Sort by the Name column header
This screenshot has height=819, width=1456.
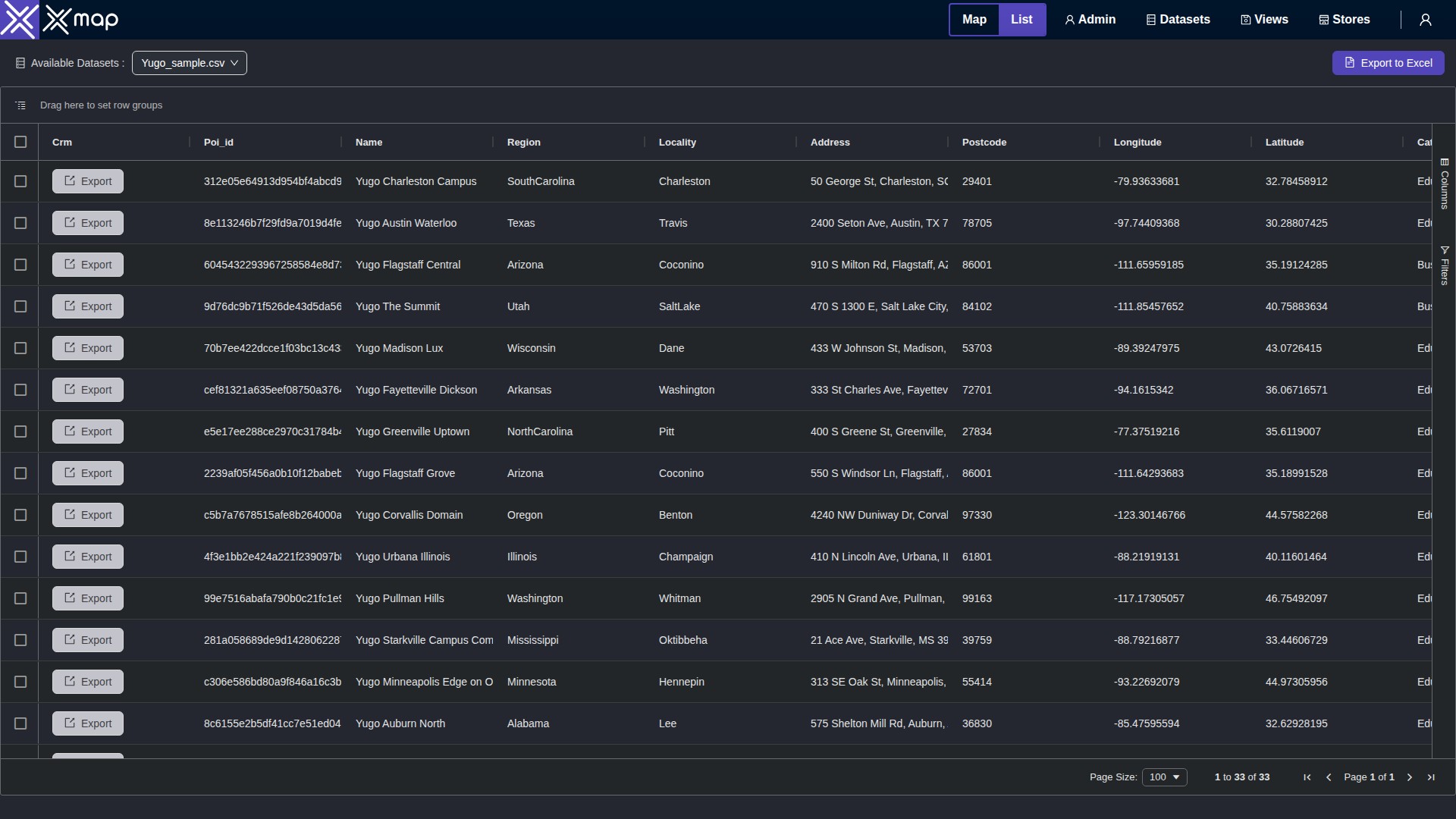pyautogui.click(x=369, y=143)
